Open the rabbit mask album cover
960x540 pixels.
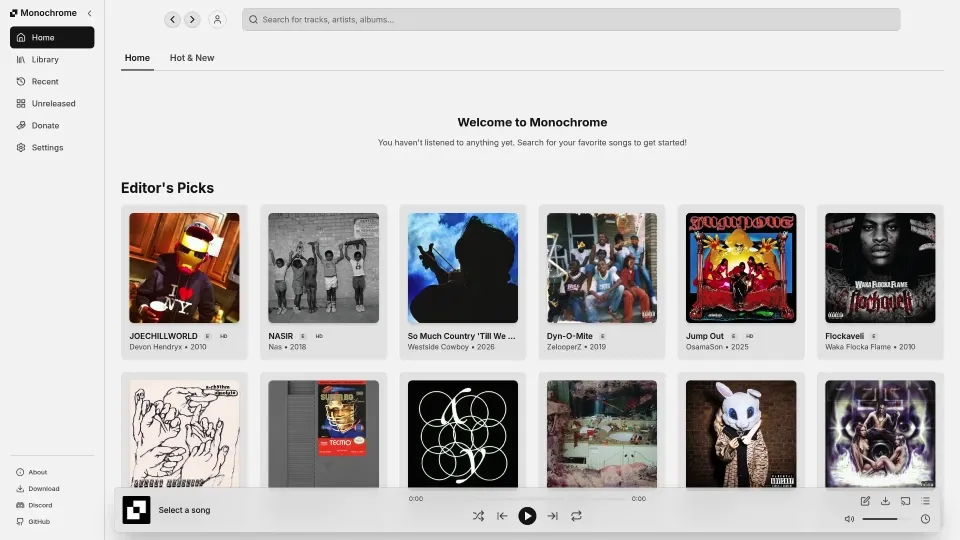point(741,433)
